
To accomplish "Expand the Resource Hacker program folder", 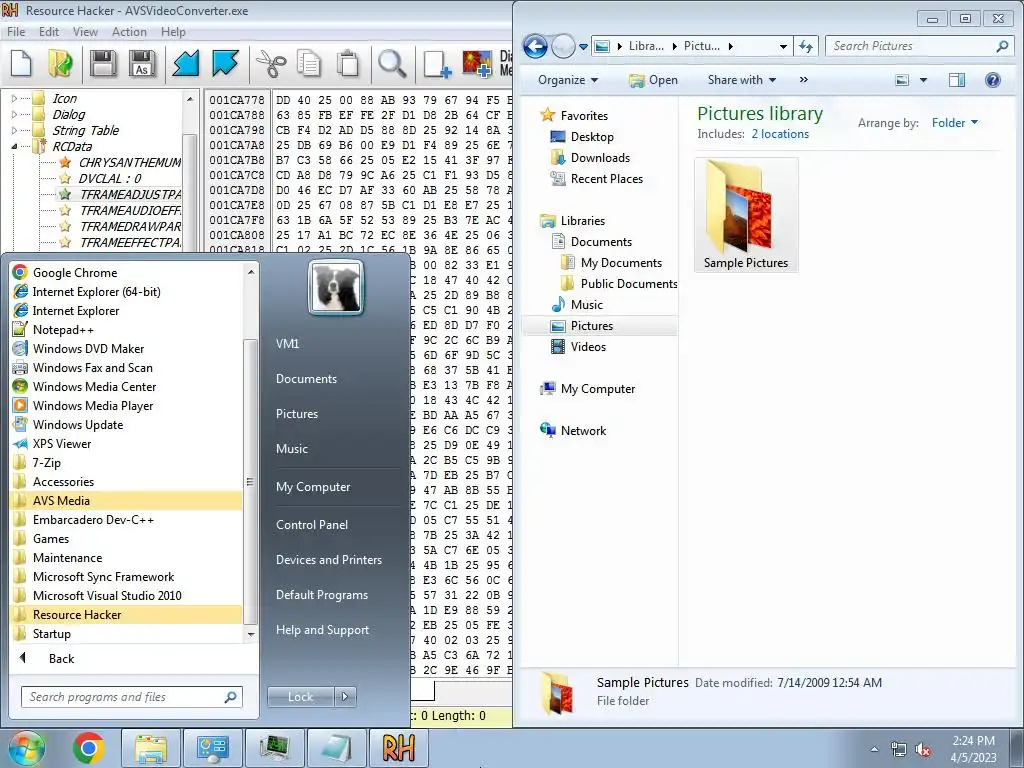I will [127, 615].
